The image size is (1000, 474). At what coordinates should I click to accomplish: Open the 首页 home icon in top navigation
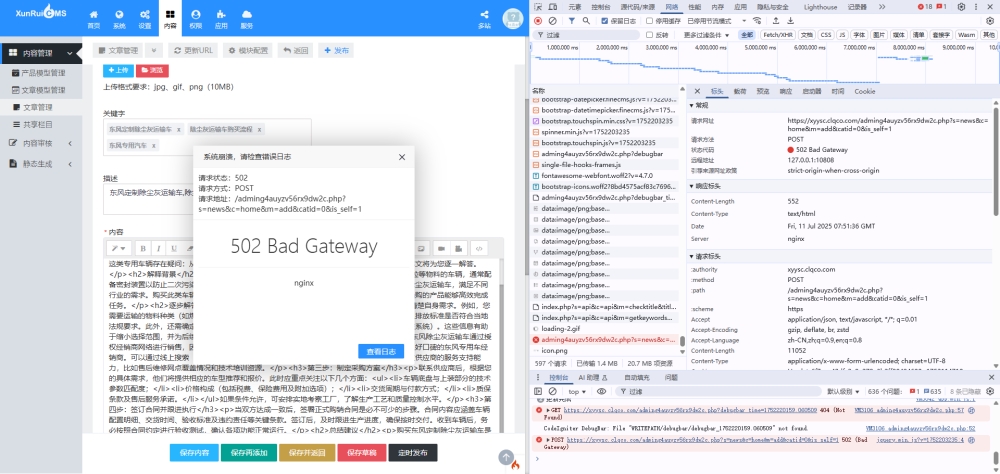coord(94,15)
